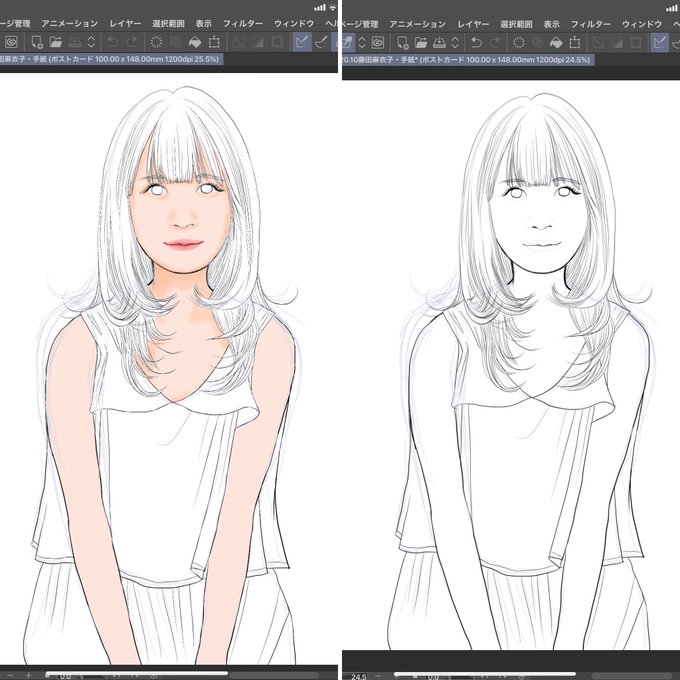
Task: Click Deselect icon in left screenshot
Action: (x=239, y=42)
